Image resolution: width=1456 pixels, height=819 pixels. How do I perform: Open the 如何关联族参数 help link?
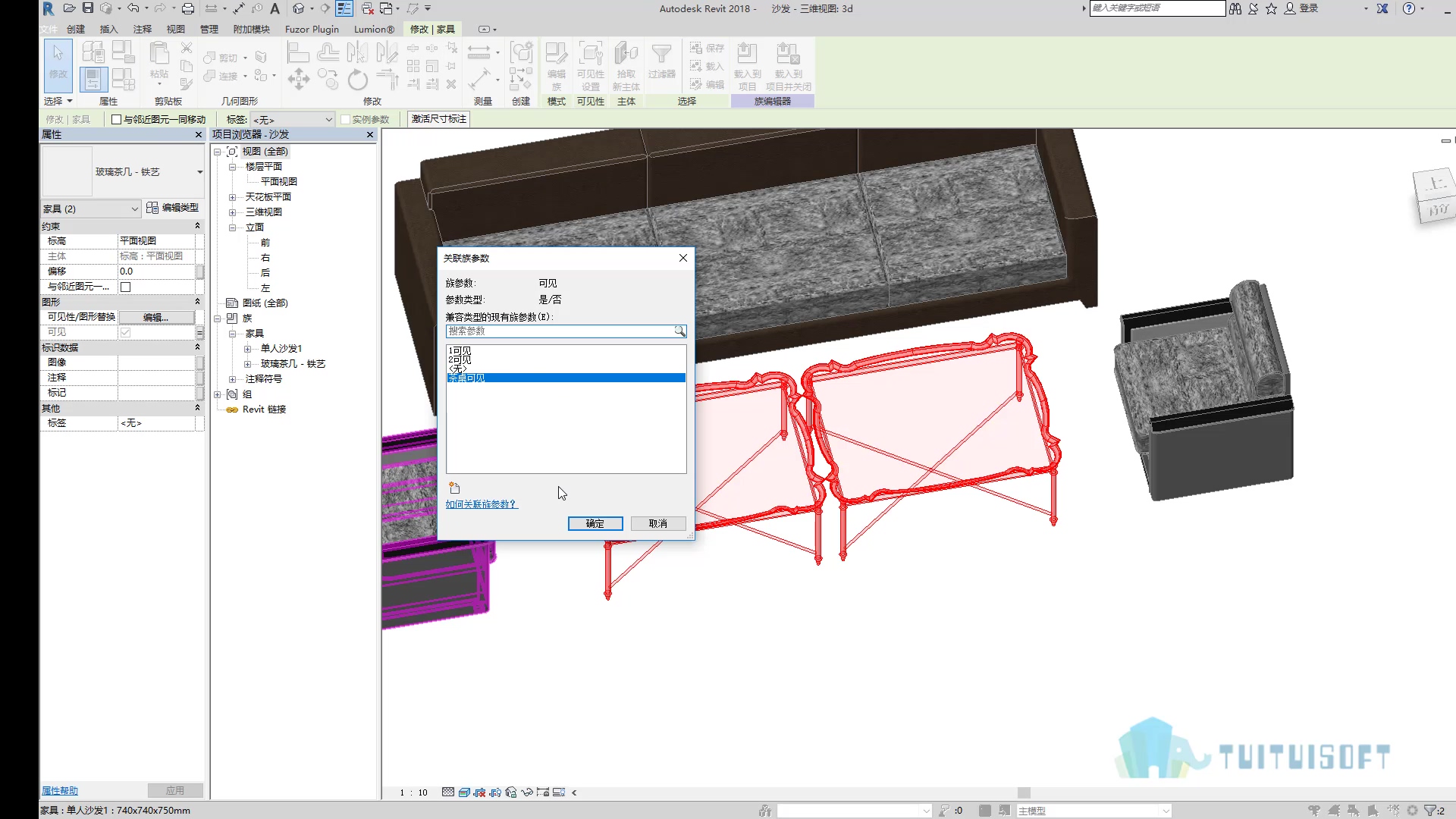click(482, 504)
